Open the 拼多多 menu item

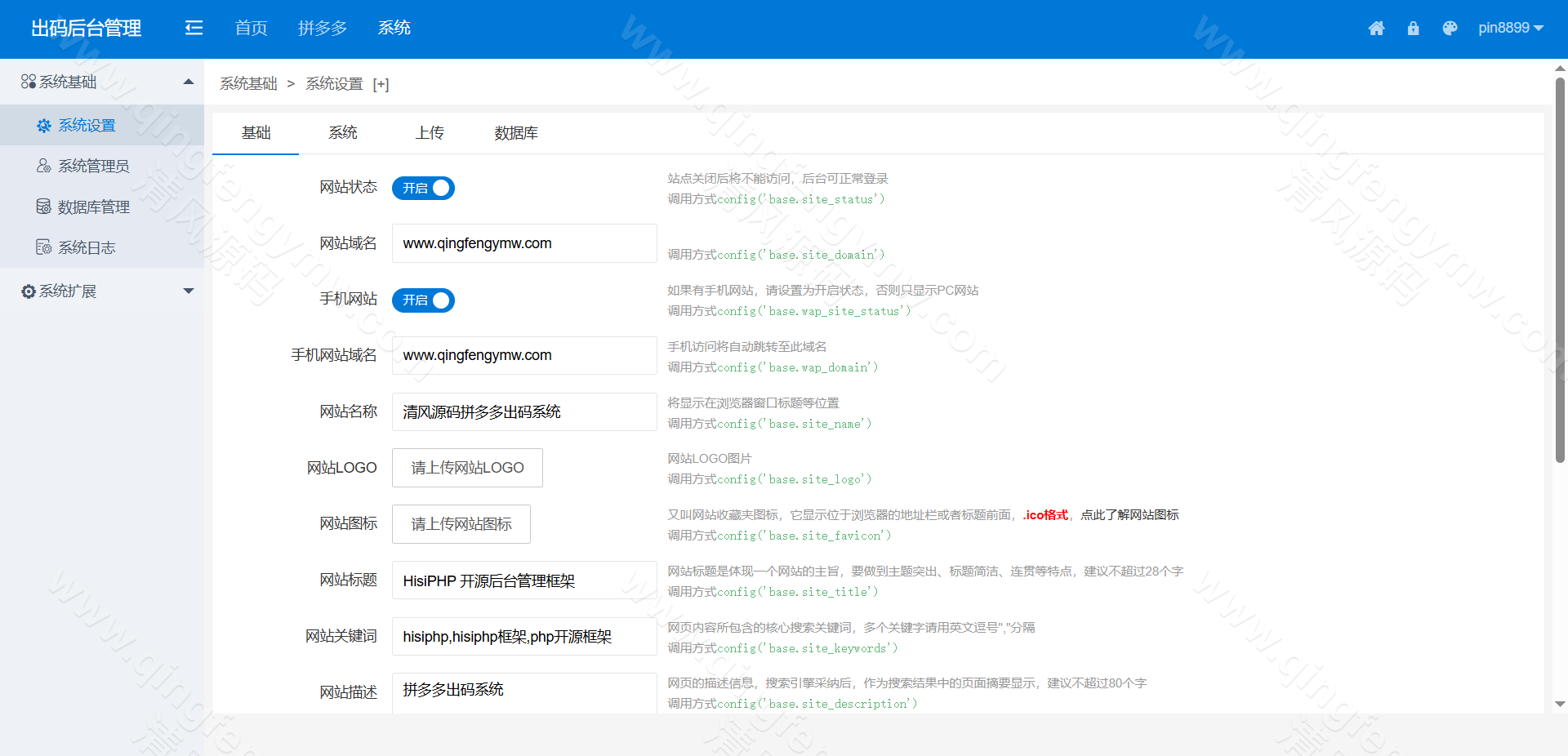322,27
